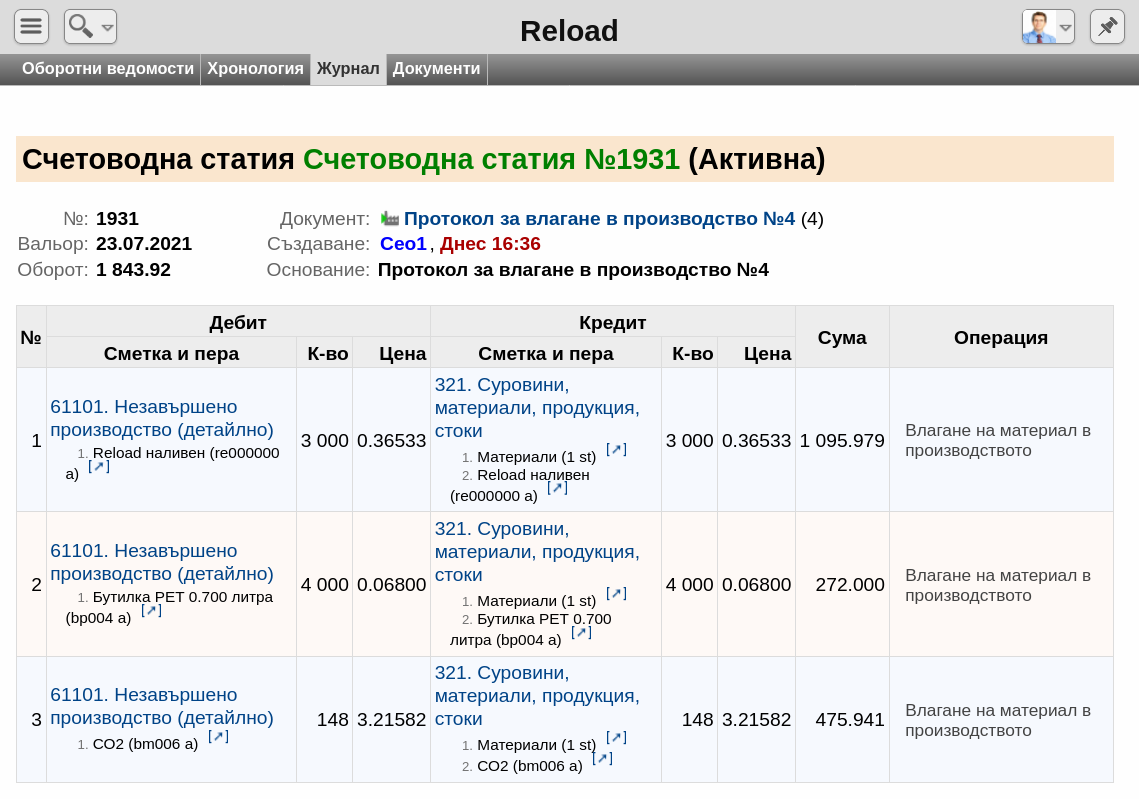The width and height of the screenshot is (1139, 799).
Task: Open debit account 61101 in row 3
Action: coord(162,706)
